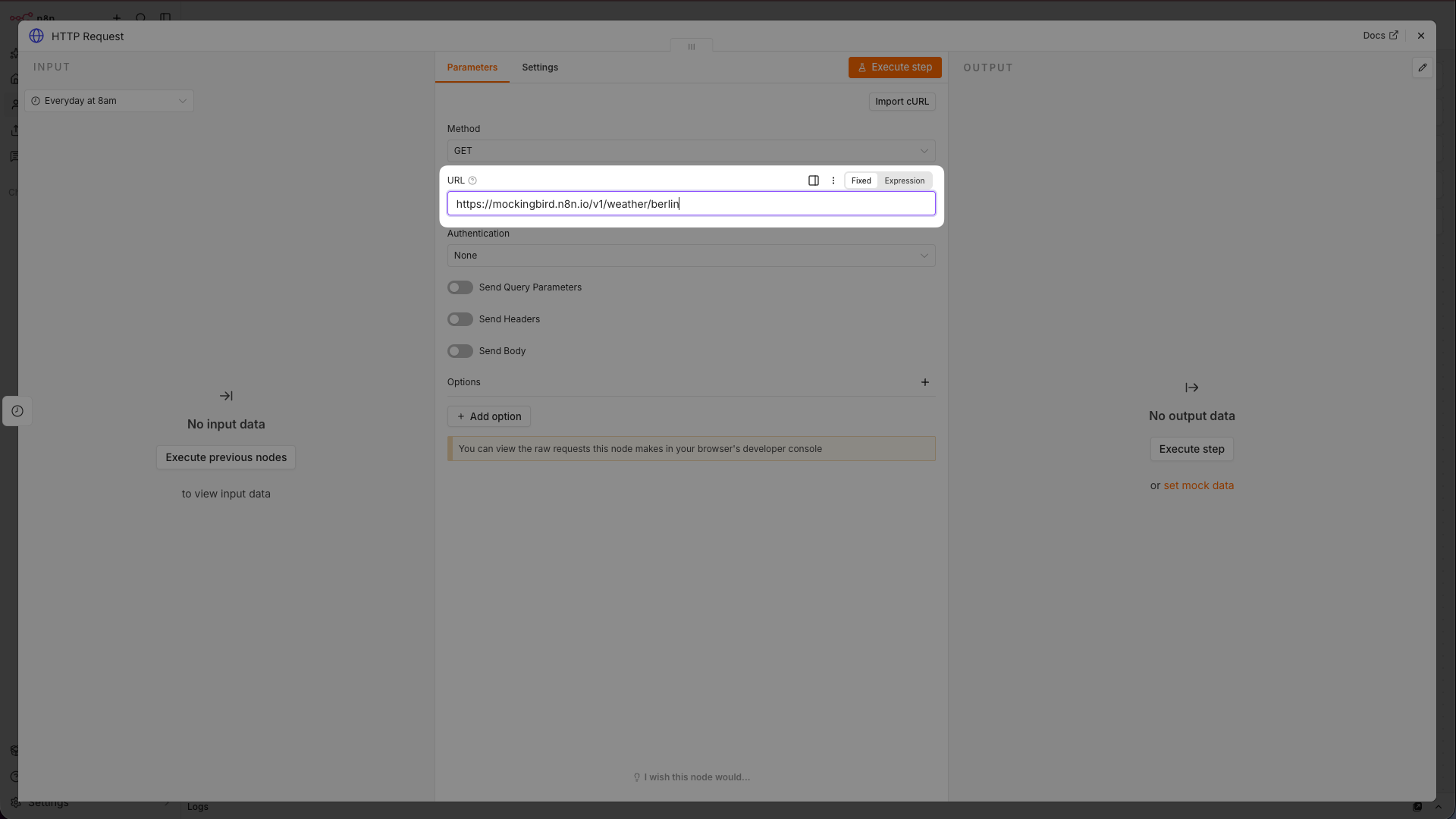Turn on the Send Body switch
Image resolution: width=1456 pixels, height=819 pixels.
point(460,351)
